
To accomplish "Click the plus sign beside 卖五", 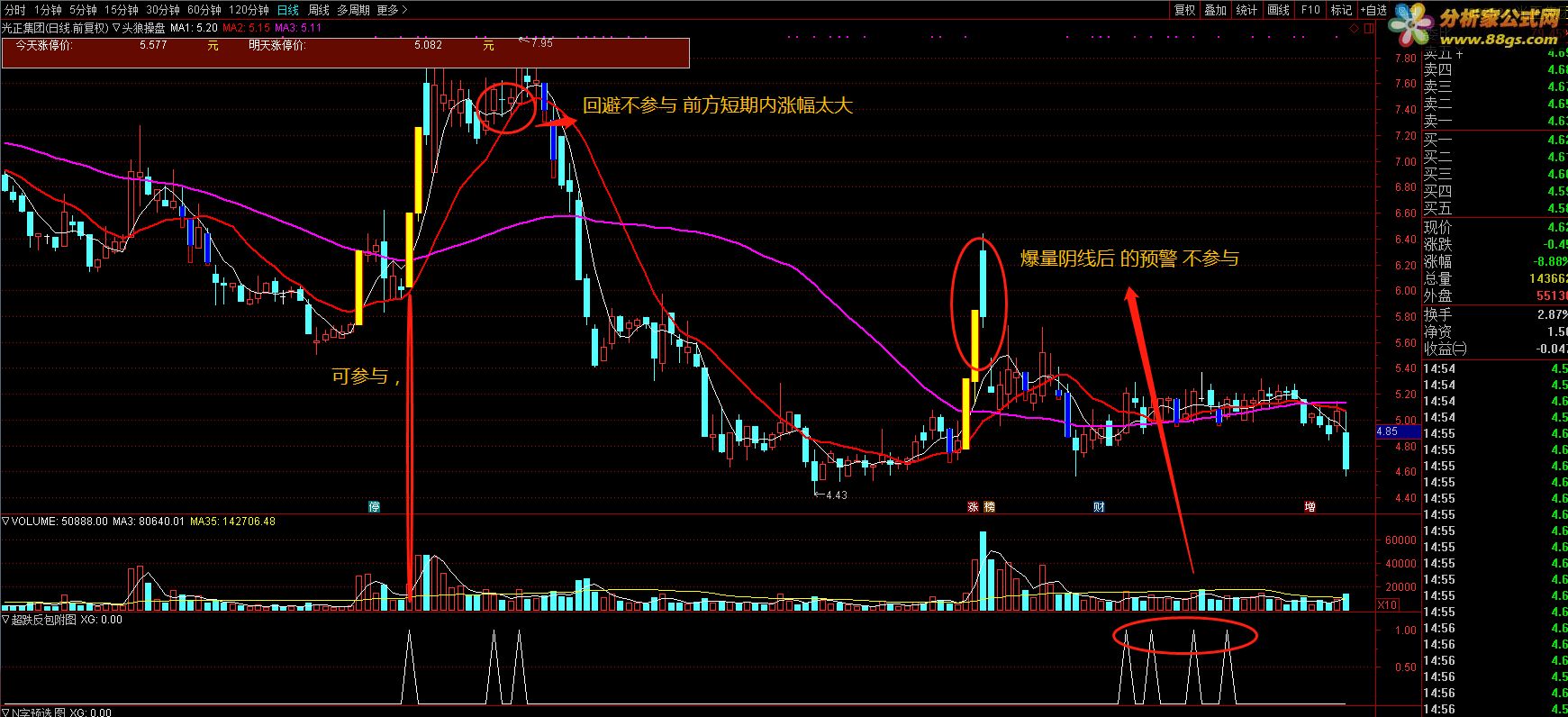I will (x=1459, y=55).
